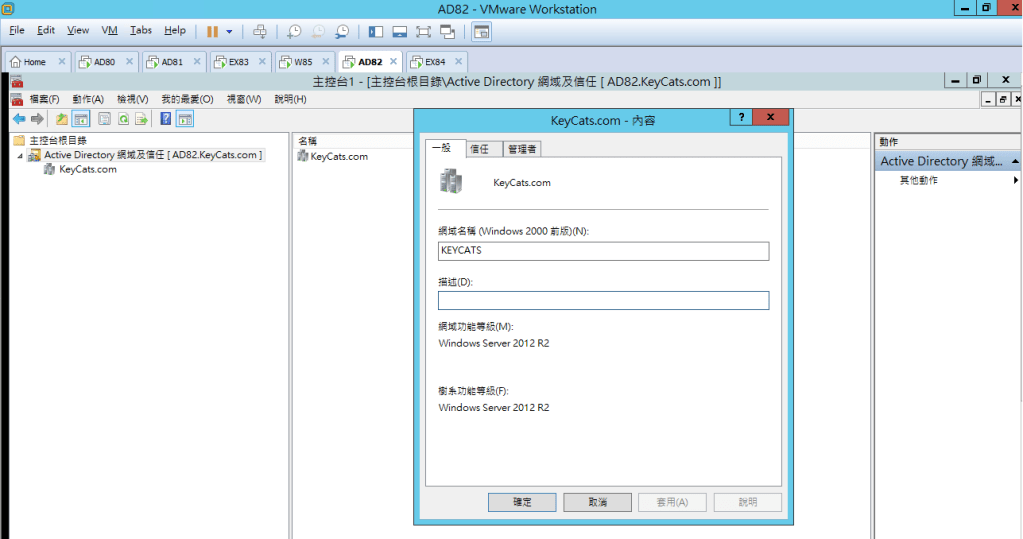Click the VMware take snapshot icon
Image resolution: width=1023 pixels, height=539 pixels.
point(294,32)
